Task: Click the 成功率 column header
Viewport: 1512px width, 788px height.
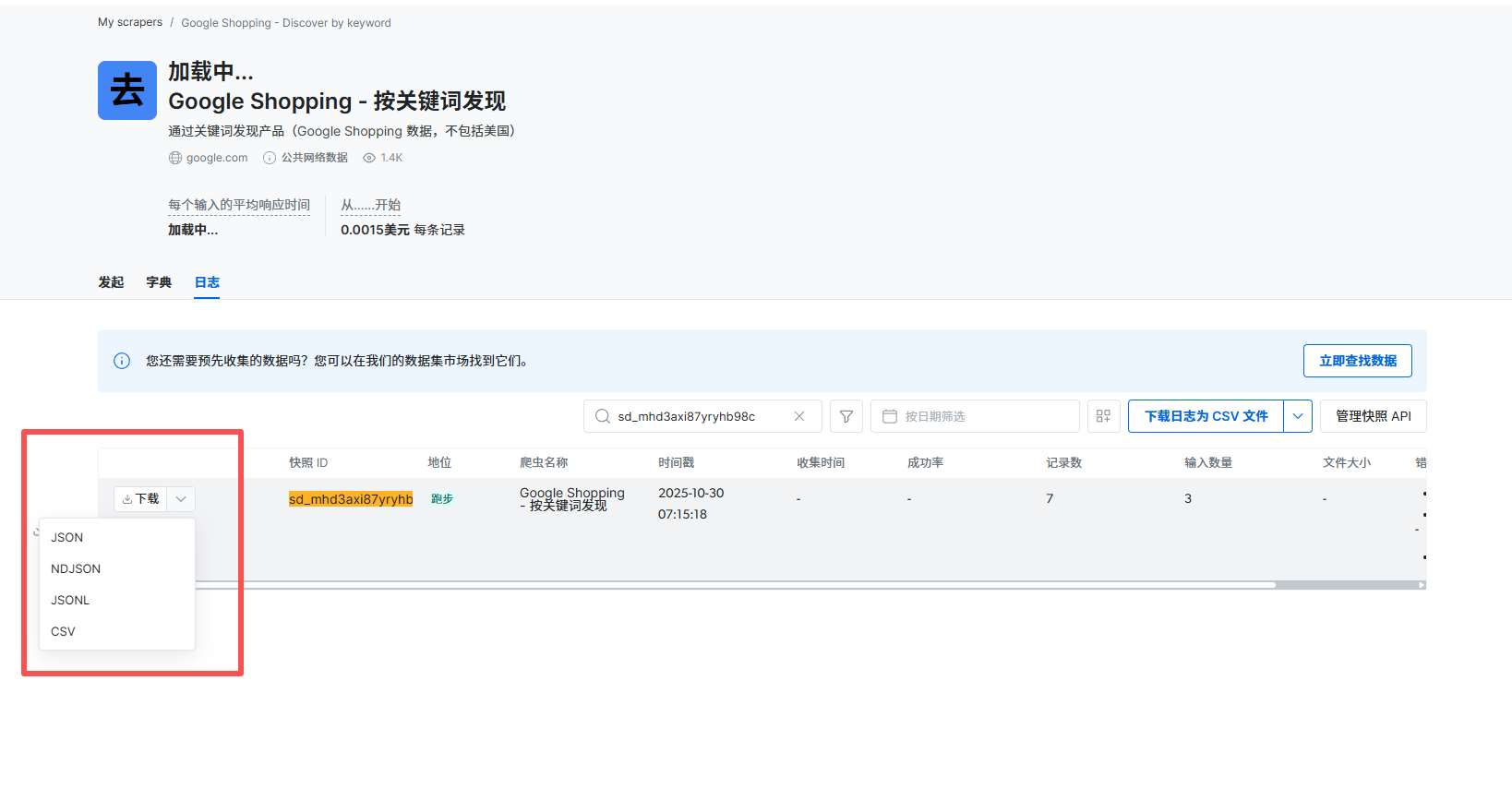Action: (x=925, y=462)
